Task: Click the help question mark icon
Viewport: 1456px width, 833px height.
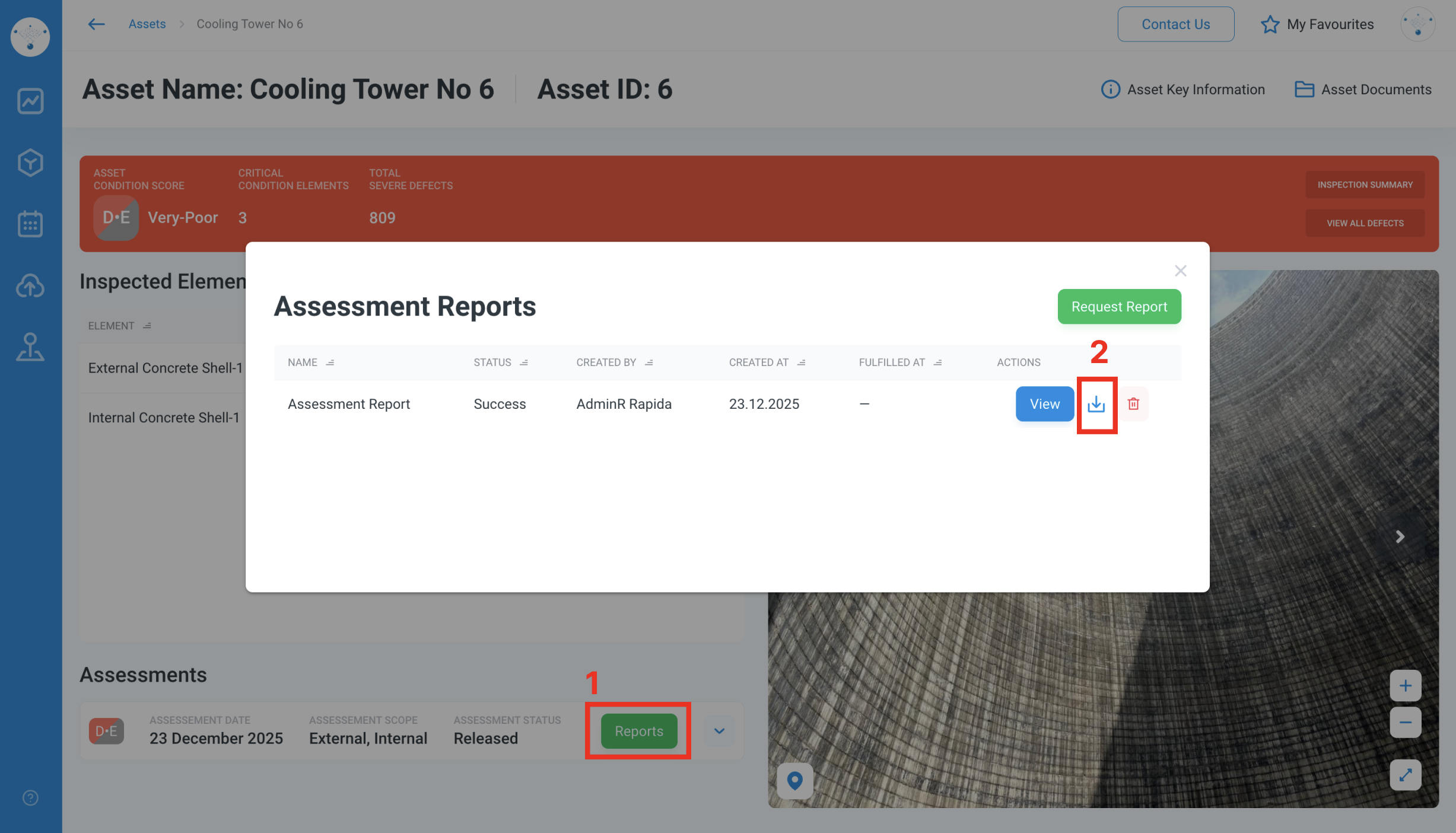Action: click(30, 798)
